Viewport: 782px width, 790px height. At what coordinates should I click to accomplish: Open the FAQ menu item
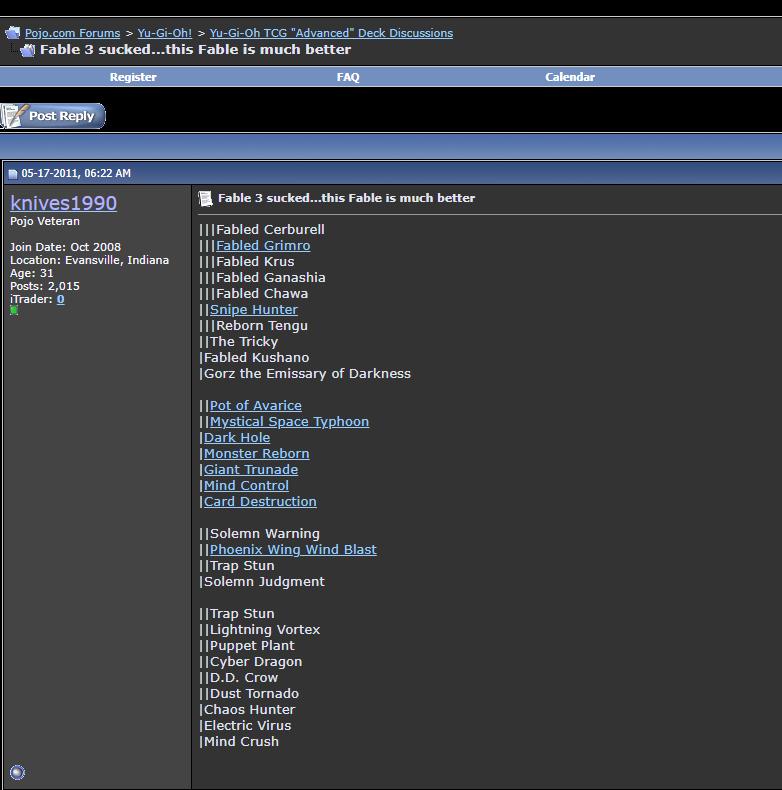(348, 77)
